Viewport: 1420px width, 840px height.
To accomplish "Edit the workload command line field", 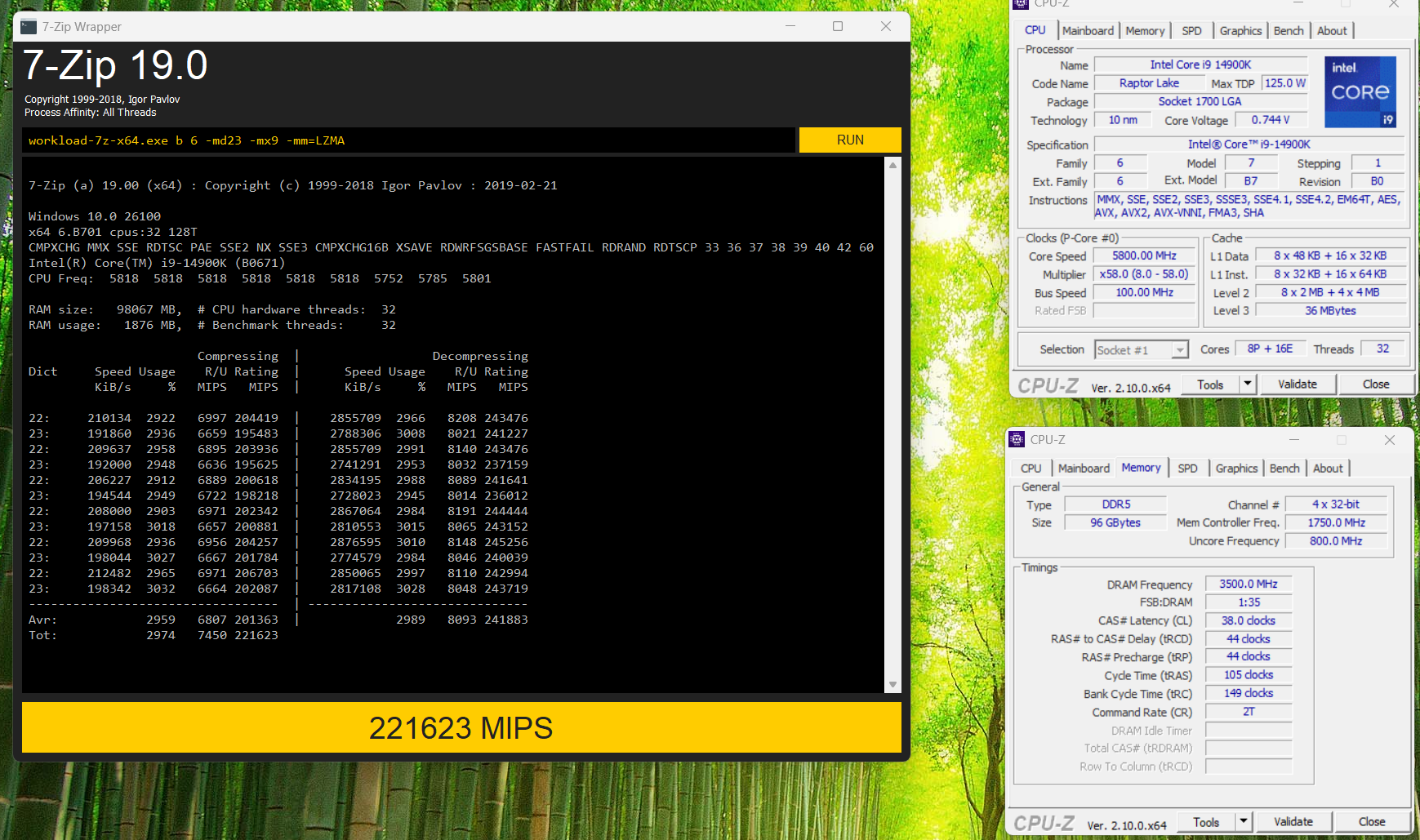I will click(408, 140).
